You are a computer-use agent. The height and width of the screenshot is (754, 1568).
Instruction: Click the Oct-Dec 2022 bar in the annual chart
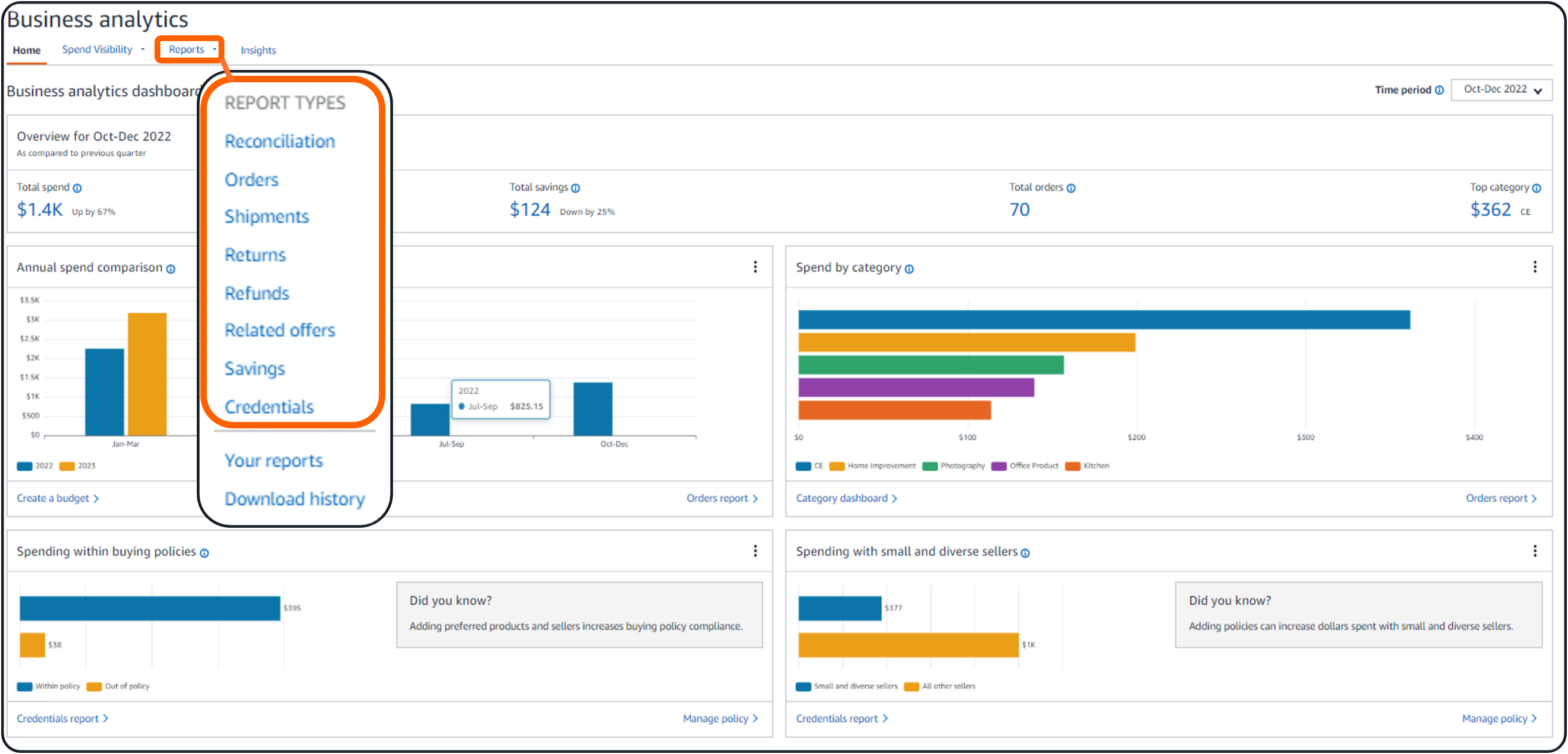[592, 408]
